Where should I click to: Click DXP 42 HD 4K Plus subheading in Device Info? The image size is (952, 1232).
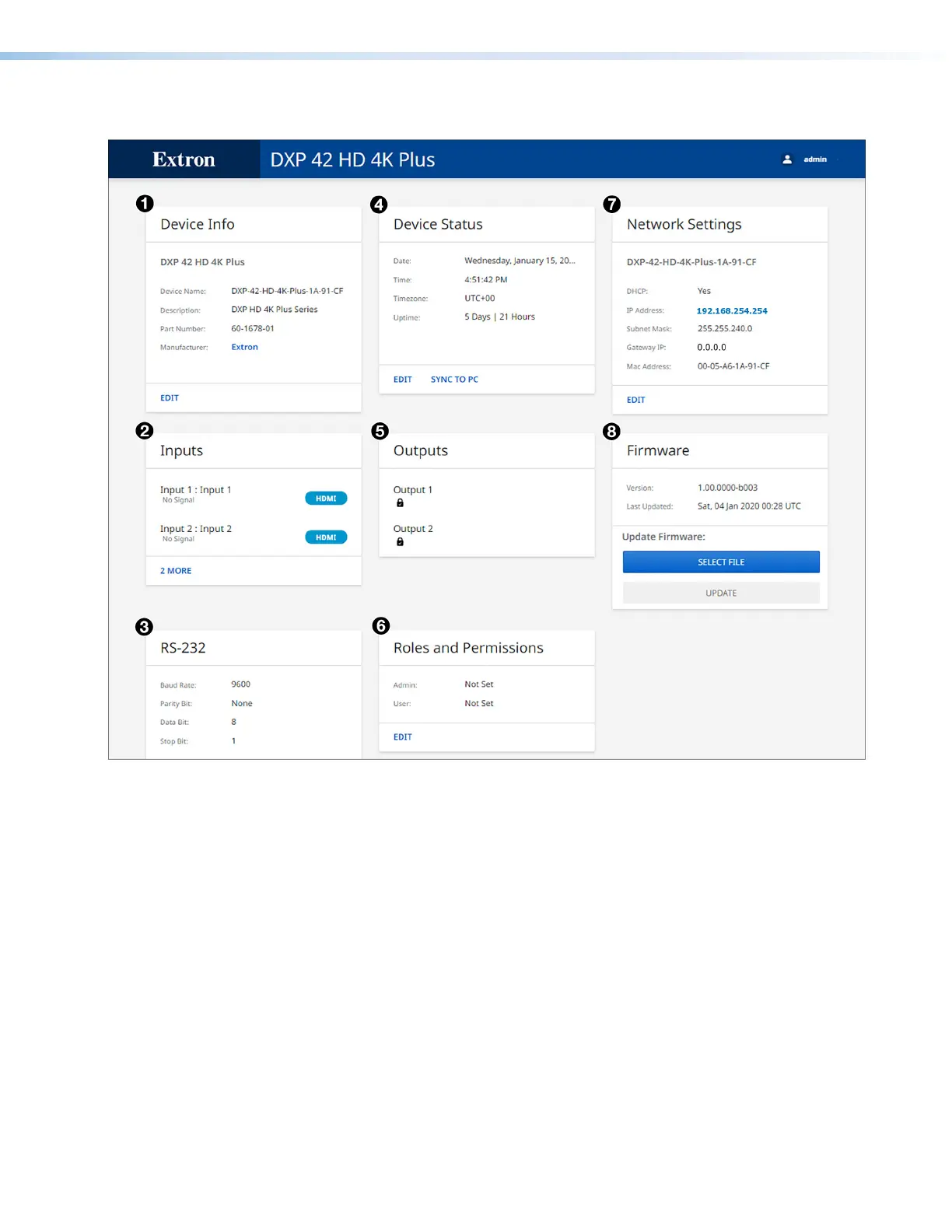pos(202,262)
